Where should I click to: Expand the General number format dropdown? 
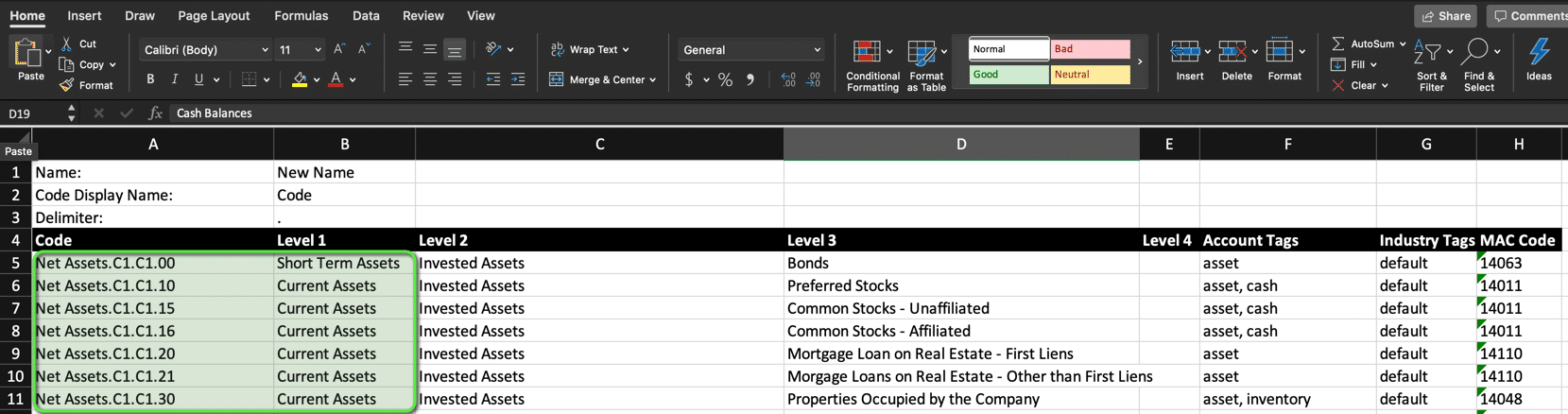point(750,49)
